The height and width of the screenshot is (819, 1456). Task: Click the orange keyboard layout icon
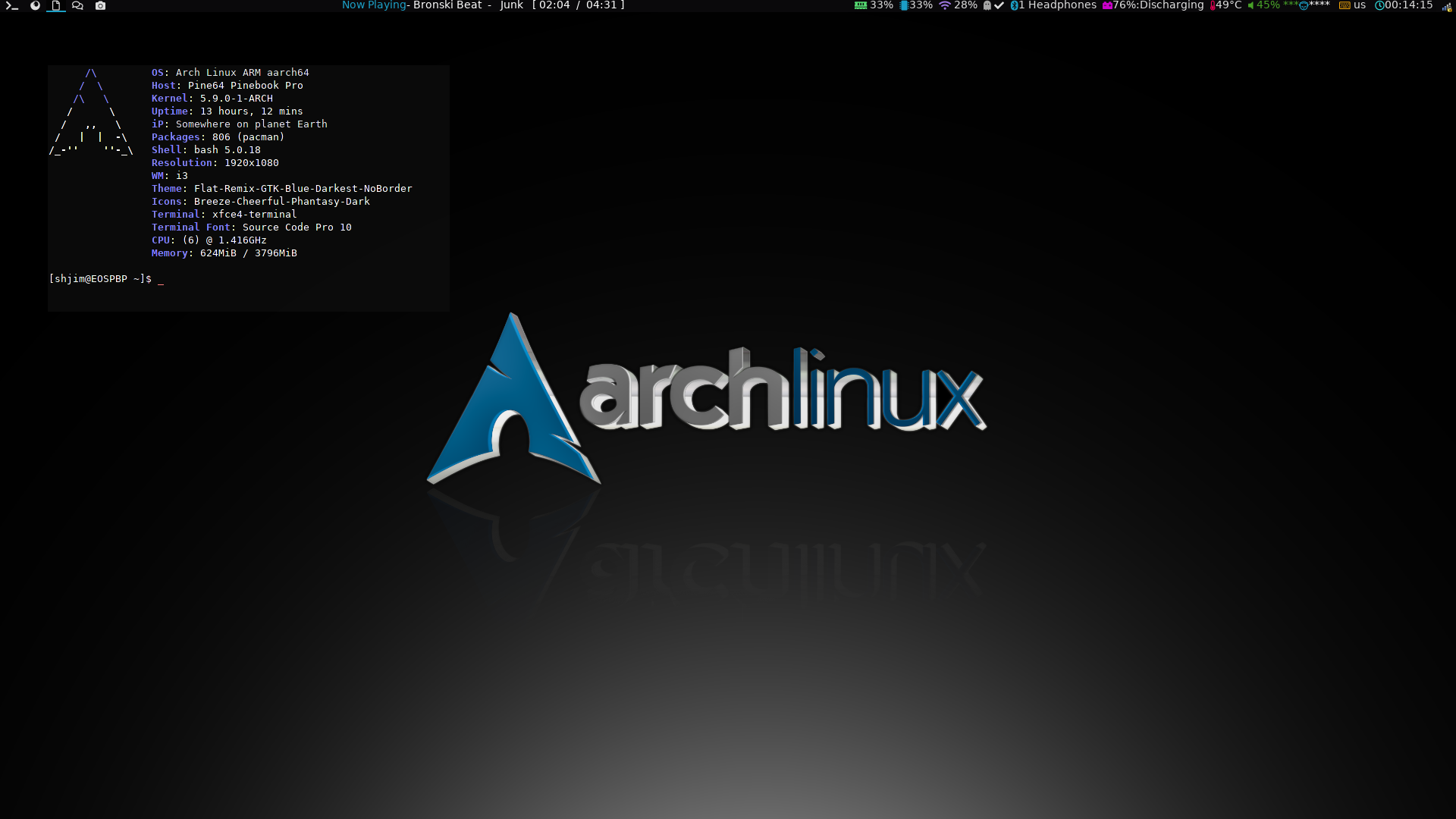1345,5
